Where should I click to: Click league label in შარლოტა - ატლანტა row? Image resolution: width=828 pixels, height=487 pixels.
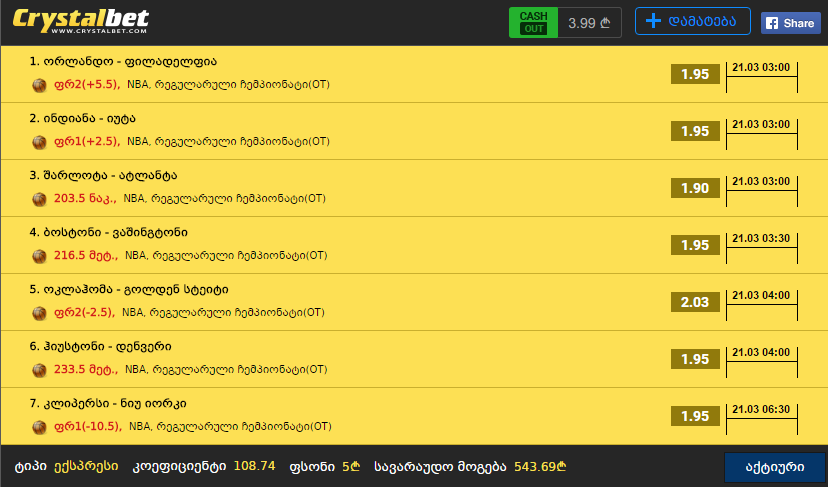click(x=224, y=199)
